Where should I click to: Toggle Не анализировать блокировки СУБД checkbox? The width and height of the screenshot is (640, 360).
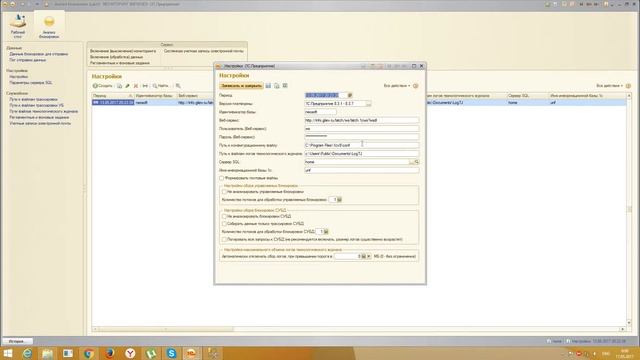[x=224, y=216]
